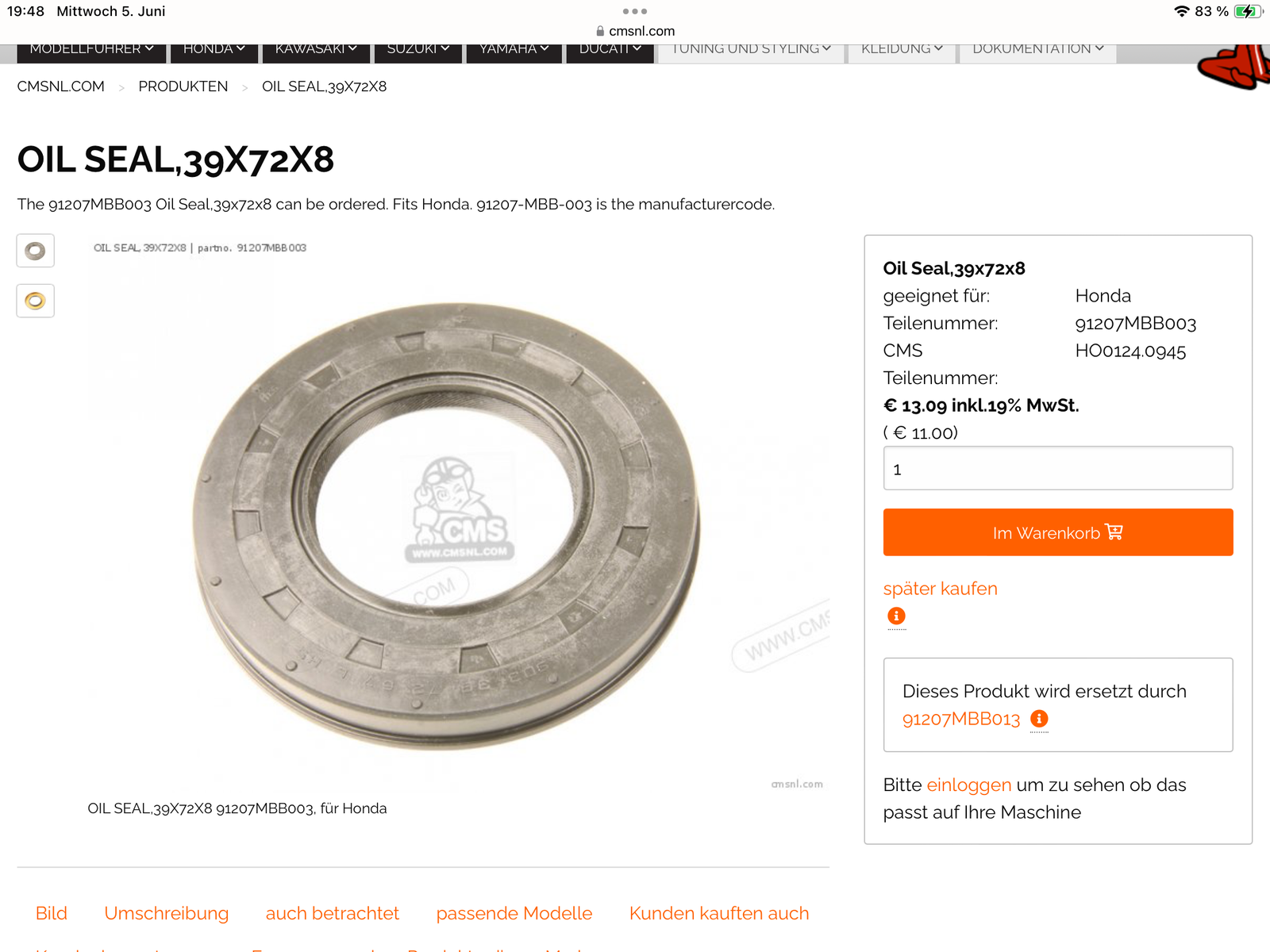1270x952 pixels.
Task: Click the später kaufen link
Action: click(941, 589)
